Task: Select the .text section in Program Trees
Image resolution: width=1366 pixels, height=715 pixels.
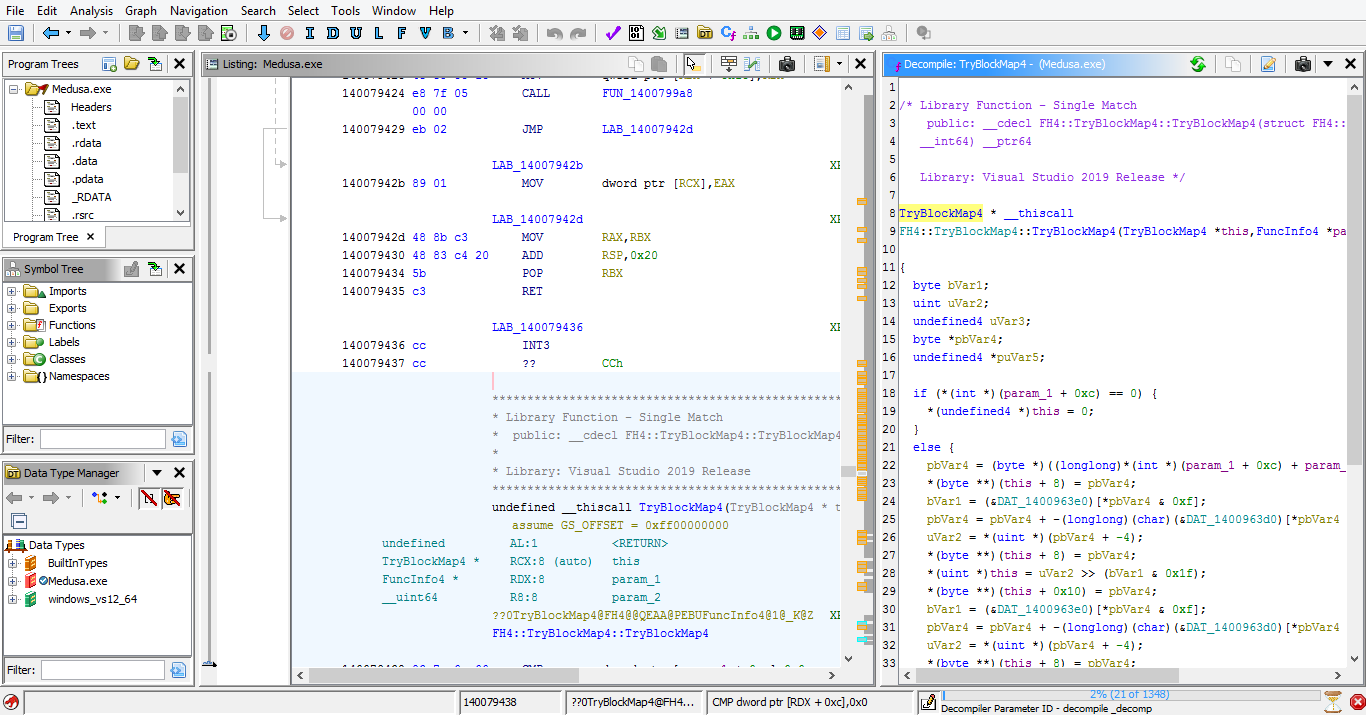Action: click(84, 125)
